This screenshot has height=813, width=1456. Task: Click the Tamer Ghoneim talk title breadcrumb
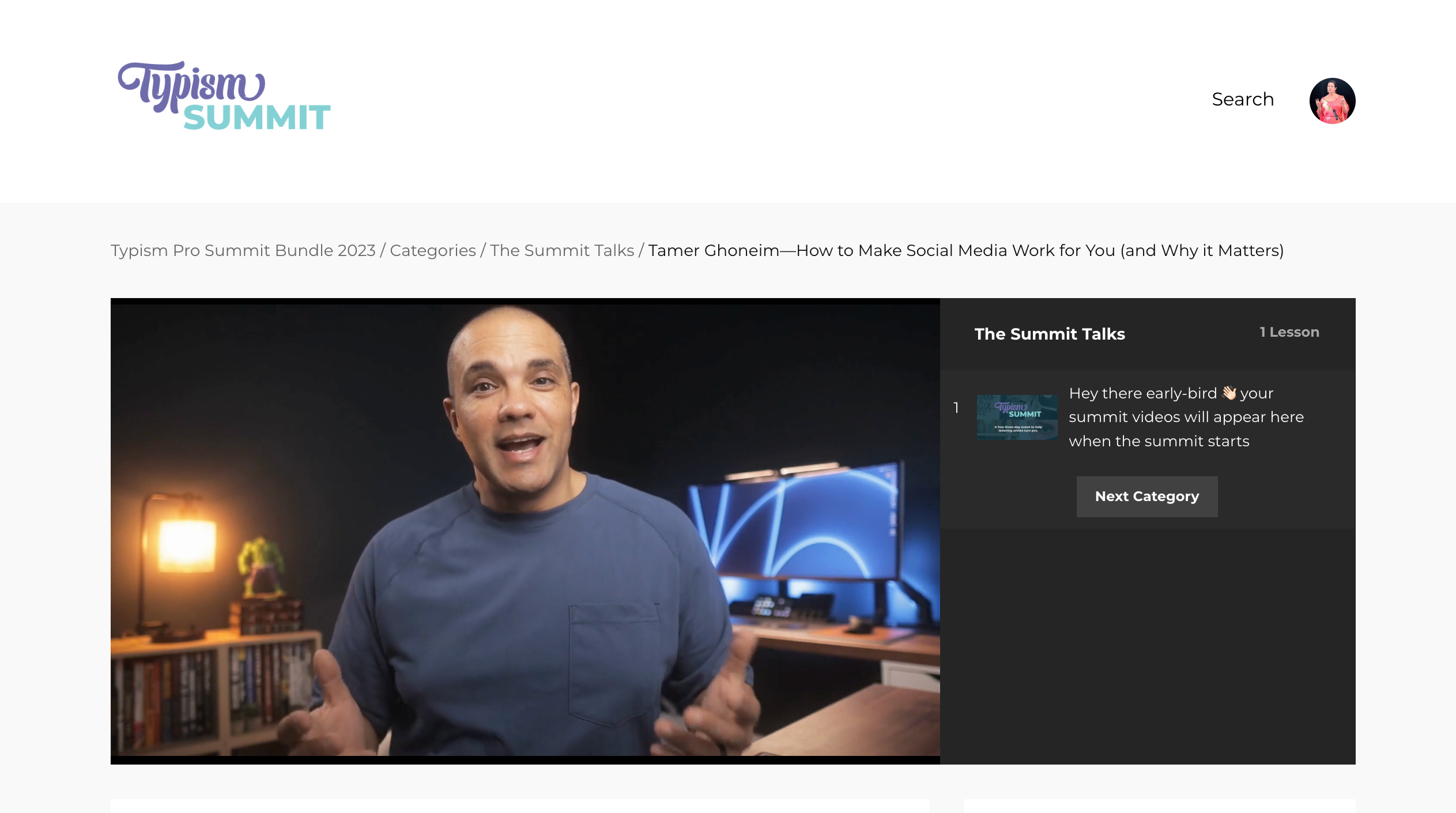966,250
